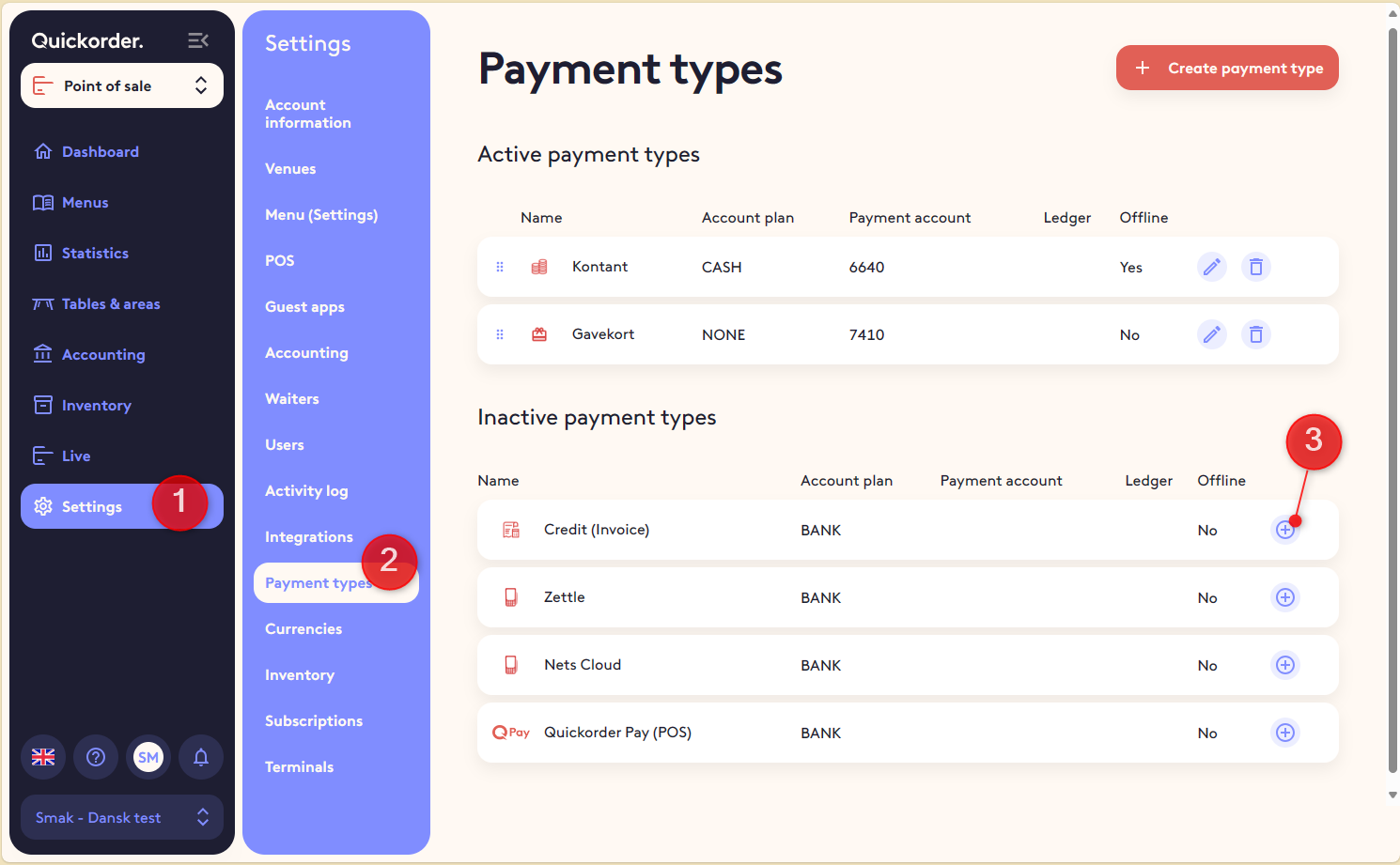Open the SM user profile menu
Viewport: 1400px width, 865px height.
(x=148, y=757)
